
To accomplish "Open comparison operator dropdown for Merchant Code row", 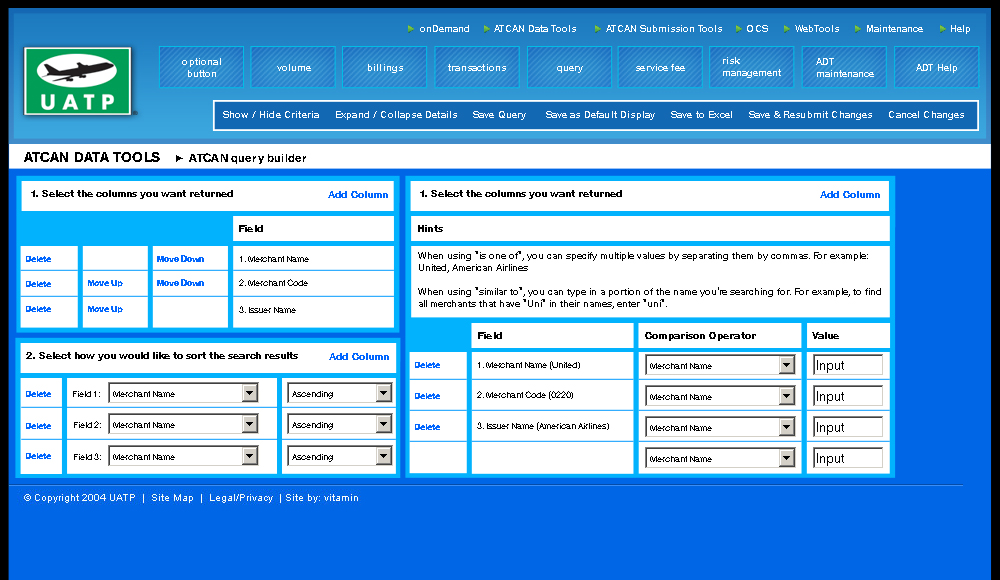I will 787,397.
